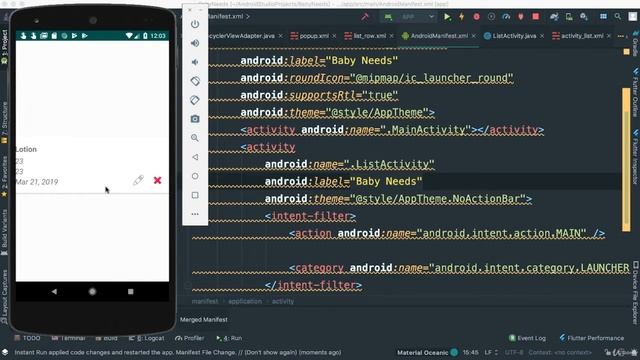Click the red Debug bug icon
640x360 pixels.
(476, 17)
